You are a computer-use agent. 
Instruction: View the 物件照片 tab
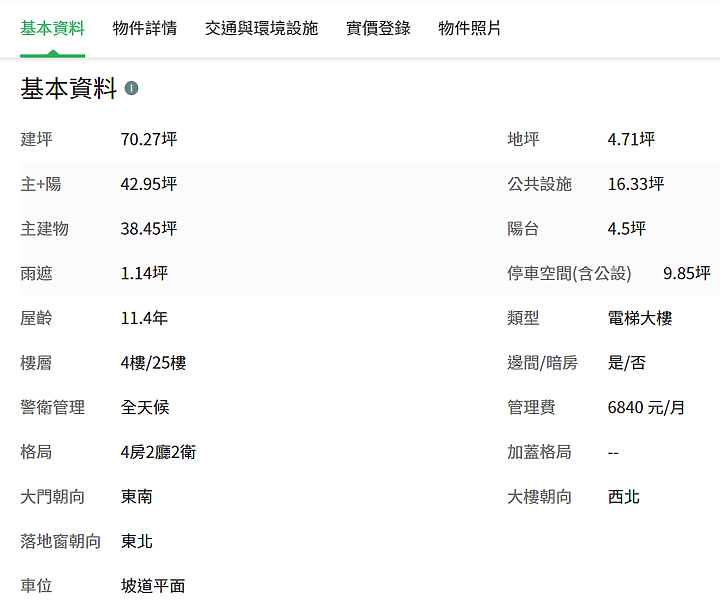(469, 28)
